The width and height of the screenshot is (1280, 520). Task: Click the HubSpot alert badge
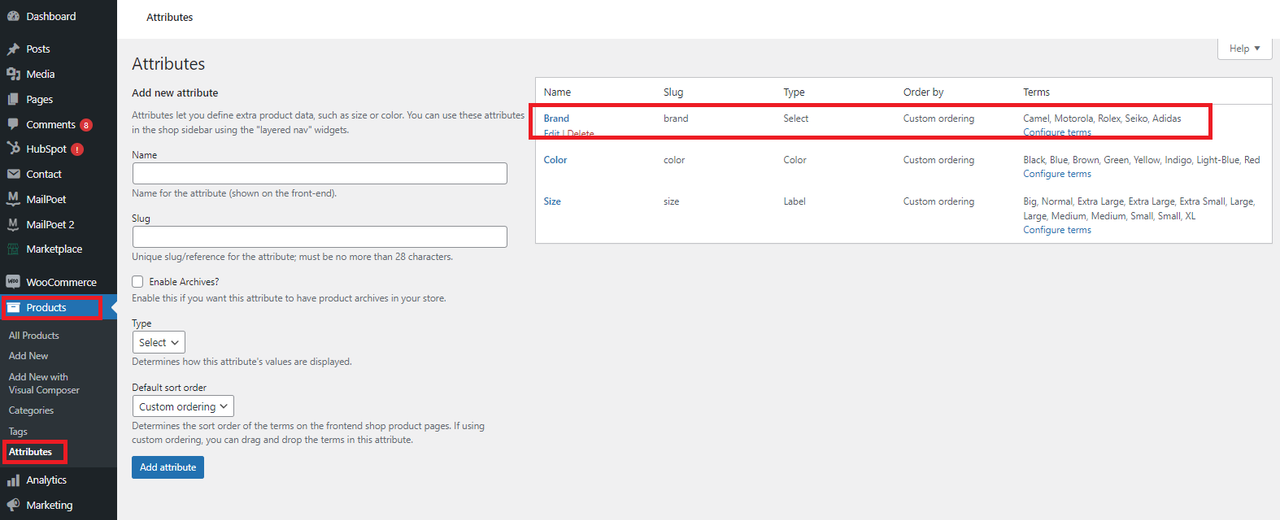[77, 150]
